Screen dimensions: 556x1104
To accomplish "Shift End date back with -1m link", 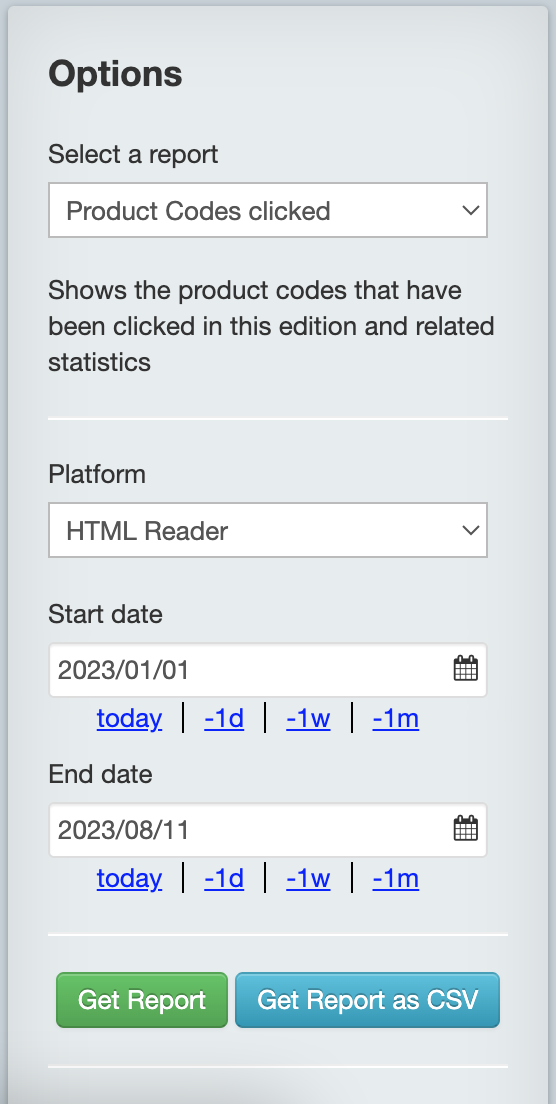I will 396,878.
